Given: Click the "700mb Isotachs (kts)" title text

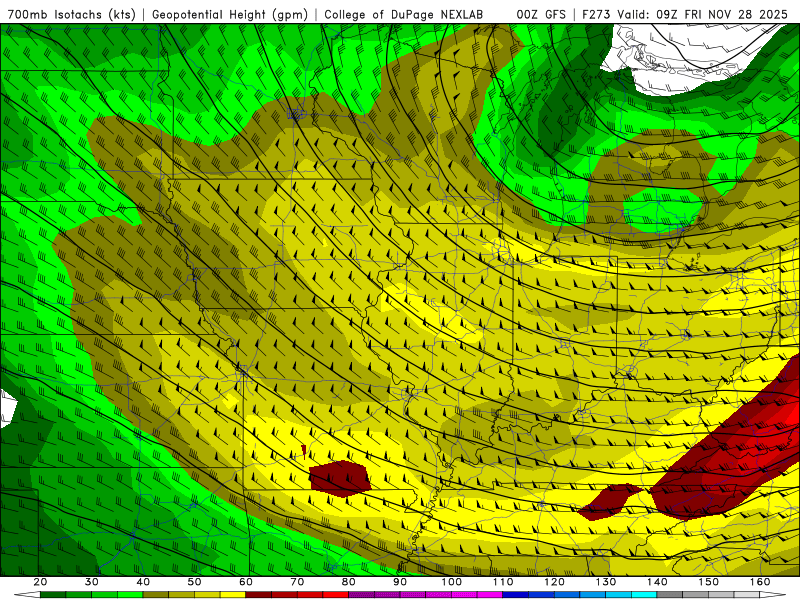Looking at the screenshot, I should (x=71, y=14).
